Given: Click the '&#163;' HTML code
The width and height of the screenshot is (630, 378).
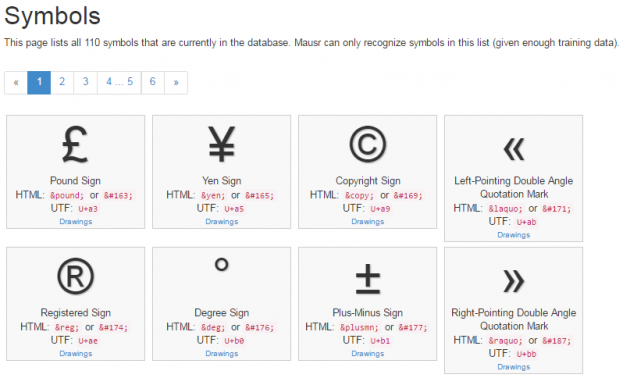Looking at the screenshot, I should tap(118, 196).
